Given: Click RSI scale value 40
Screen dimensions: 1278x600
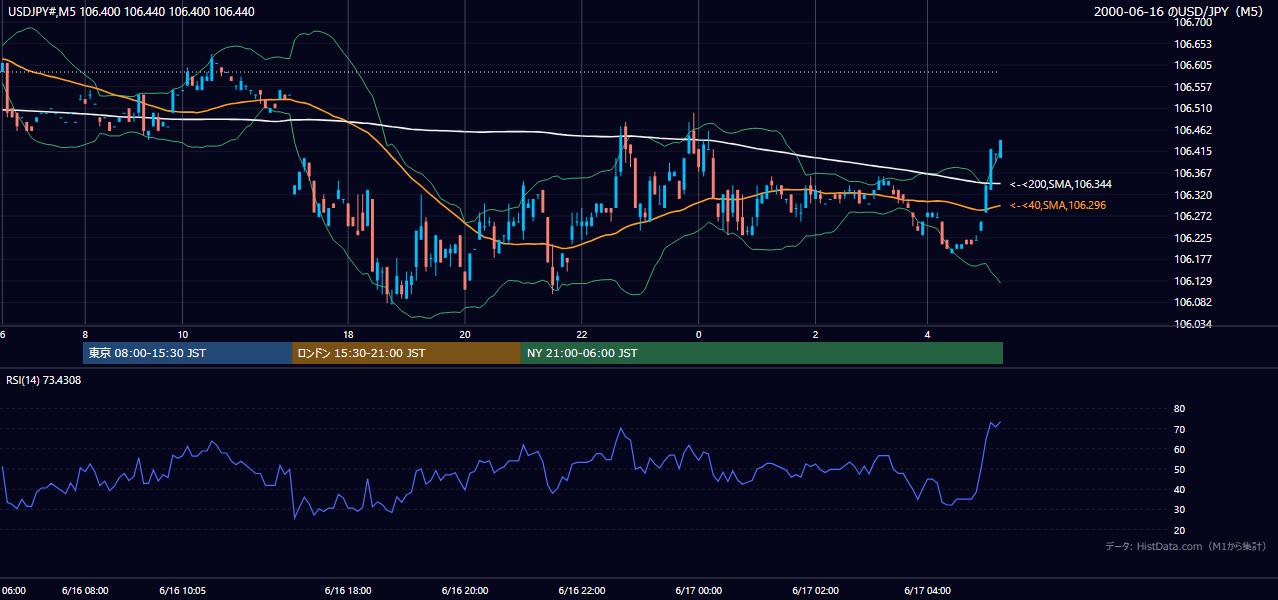Looking at the screenshot, I should pos(1179,489).
